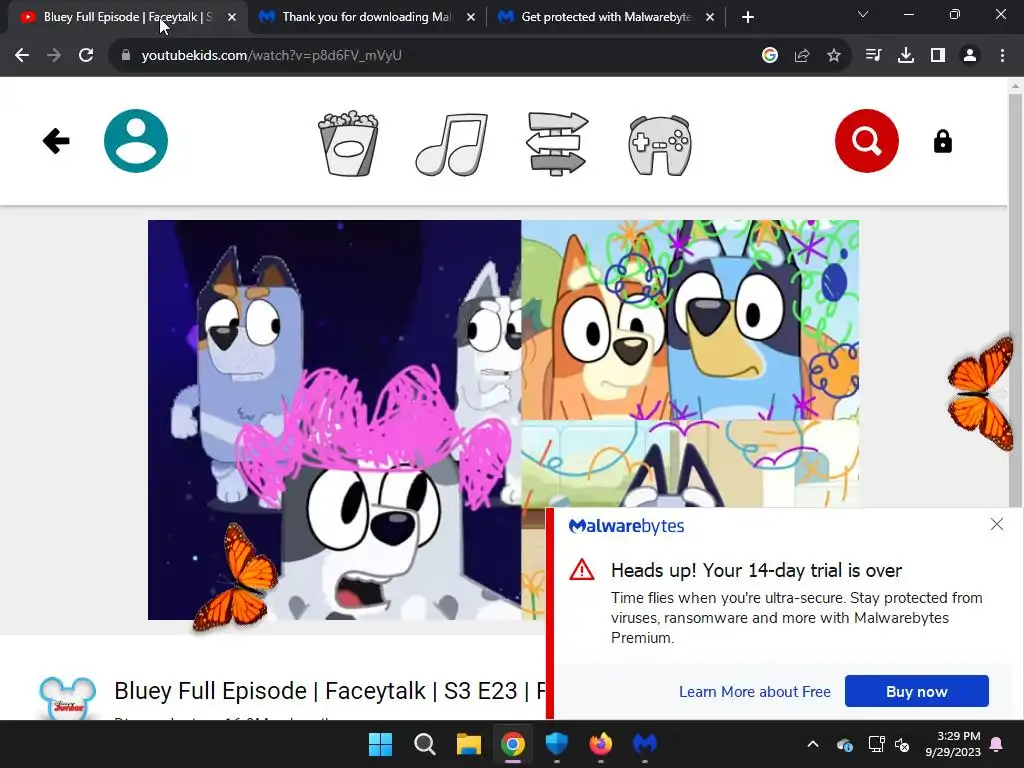The width and height of the screenshot is (1024, 768).
Task: Dismiss the Malwarebytes trial notification
Action: 997,524
